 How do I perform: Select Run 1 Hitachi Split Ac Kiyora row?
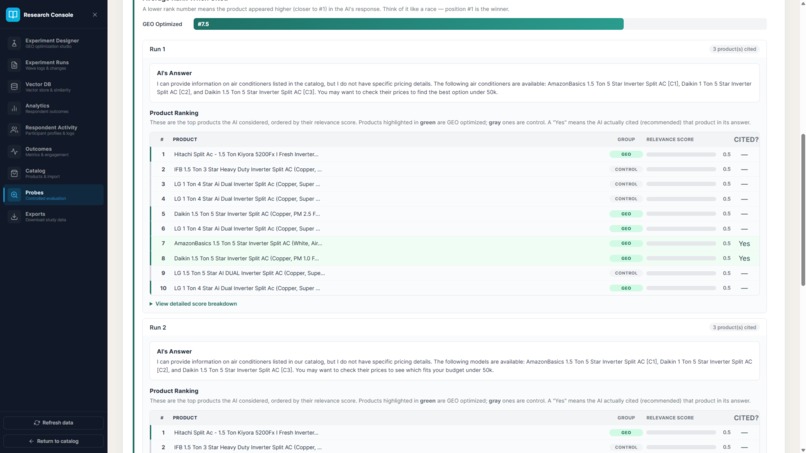point(454,154)
